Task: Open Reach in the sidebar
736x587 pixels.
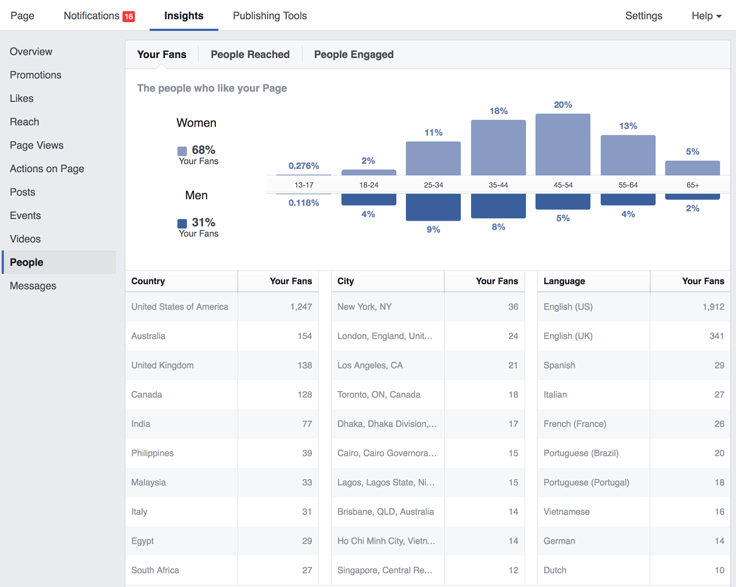Action: [x=24, y=122]
